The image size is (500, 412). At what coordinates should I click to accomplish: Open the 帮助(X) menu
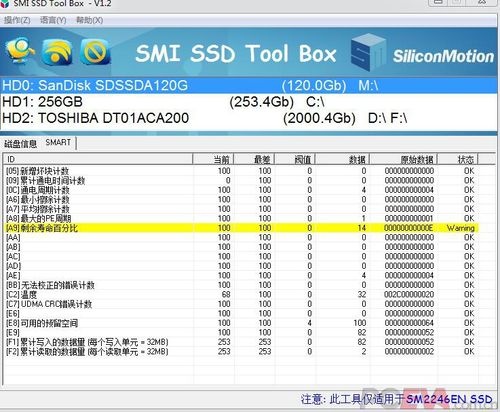coord(89,20)
